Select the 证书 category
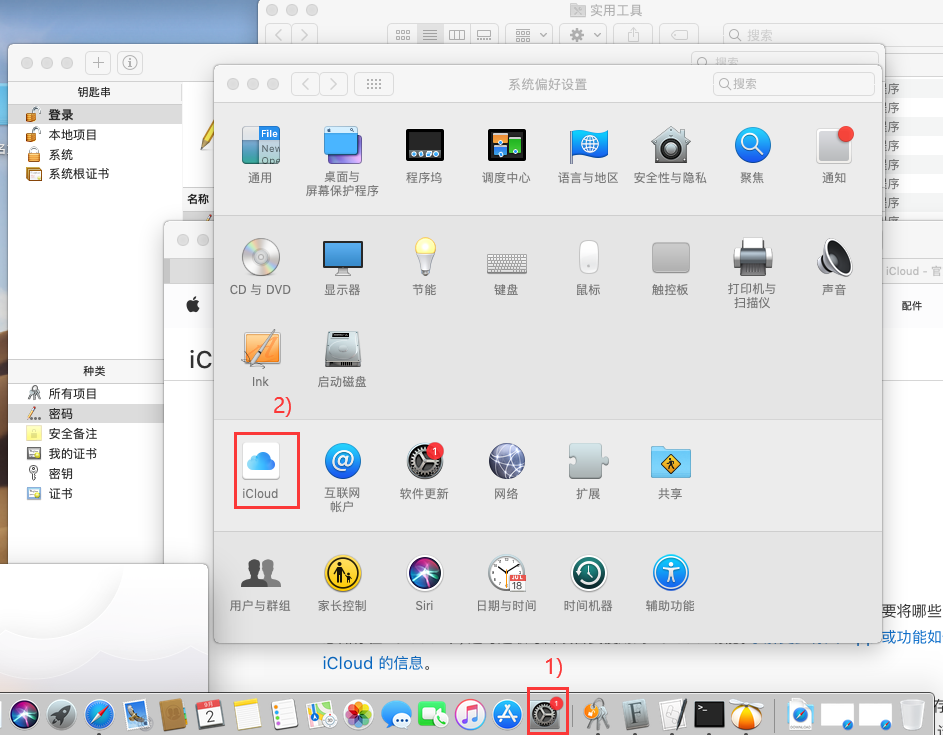This screenshot has height=735, width=943. click(x=86, y=493)
